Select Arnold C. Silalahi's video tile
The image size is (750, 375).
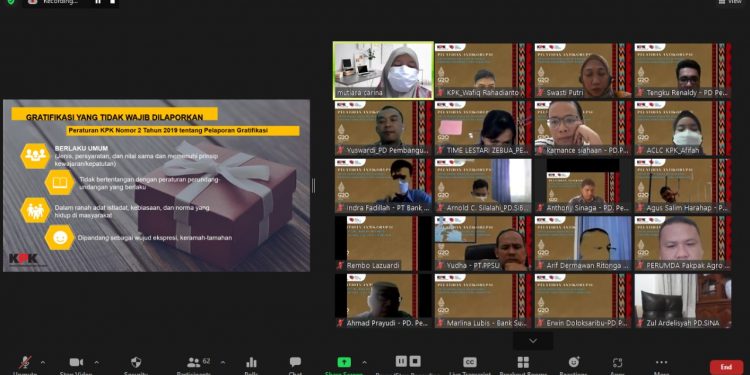[x=483, y=186]
